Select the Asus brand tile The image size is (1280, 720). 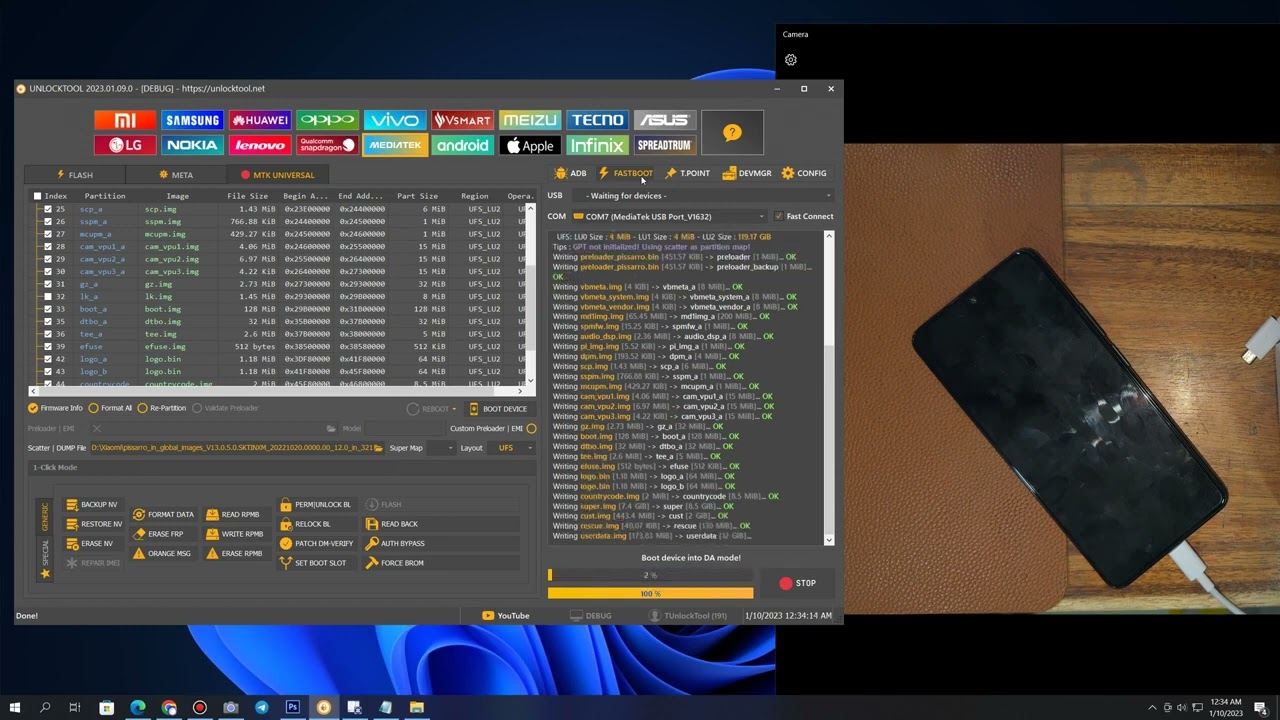click(665, 120)
